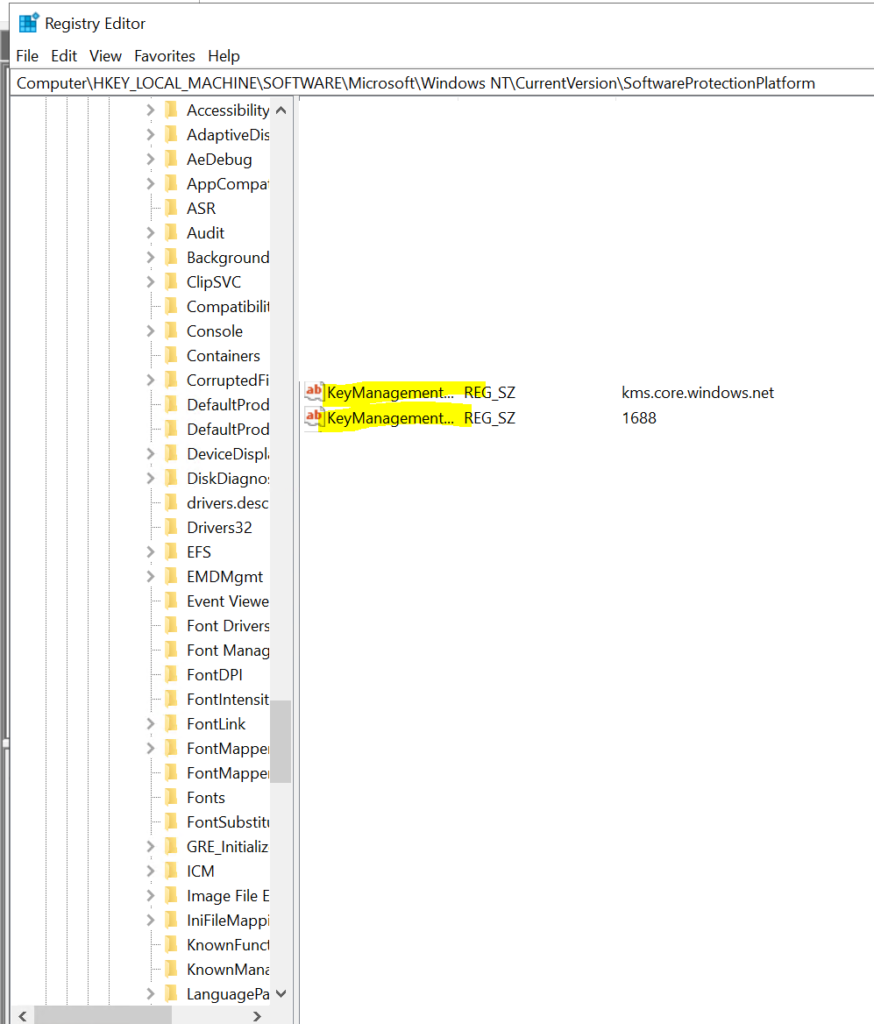Screen dimensions: 874x1024
Task: Click the EFS folder icon
Action: [171, 552]
